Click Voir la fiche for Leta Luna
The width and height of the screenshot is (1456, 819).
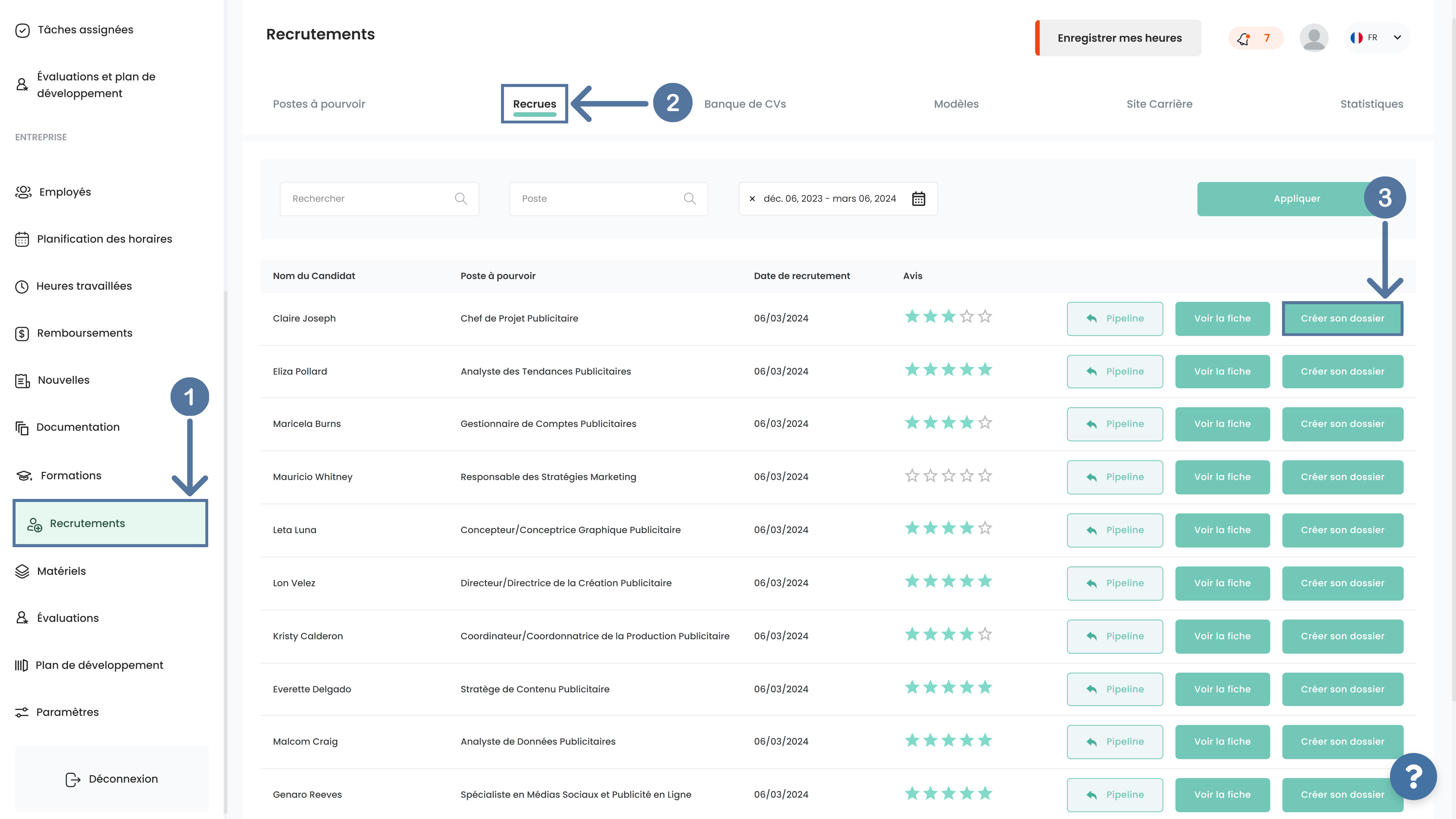pos(1222,530)
